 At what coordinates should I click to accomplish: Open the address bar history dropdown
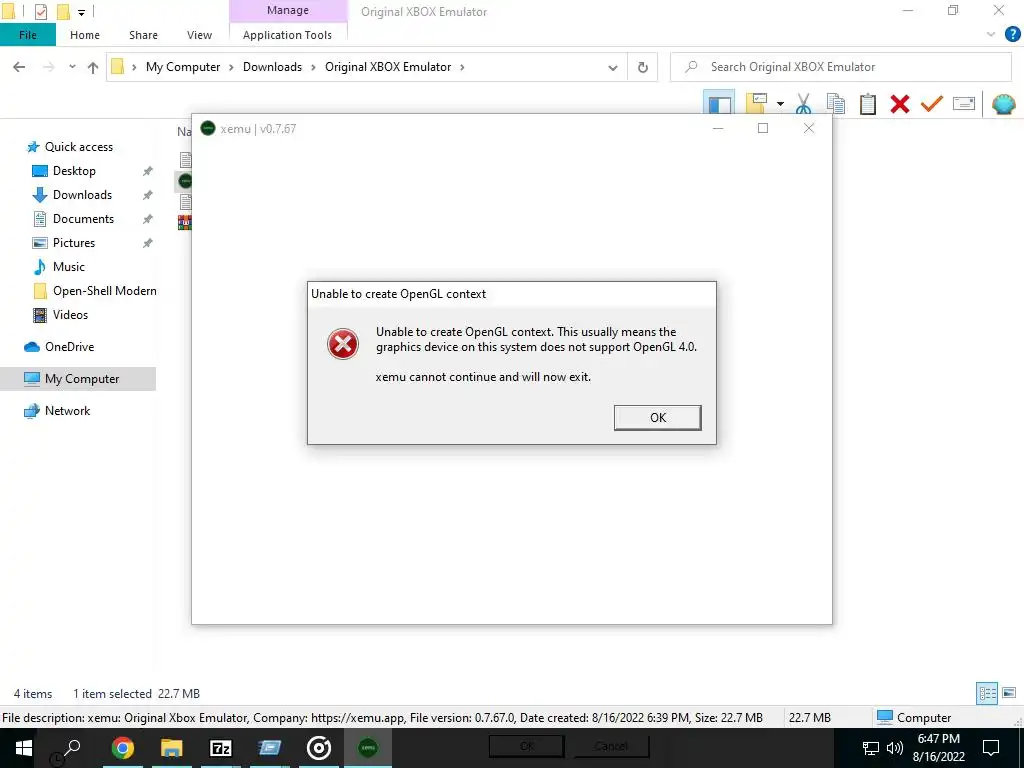point(613,67)
